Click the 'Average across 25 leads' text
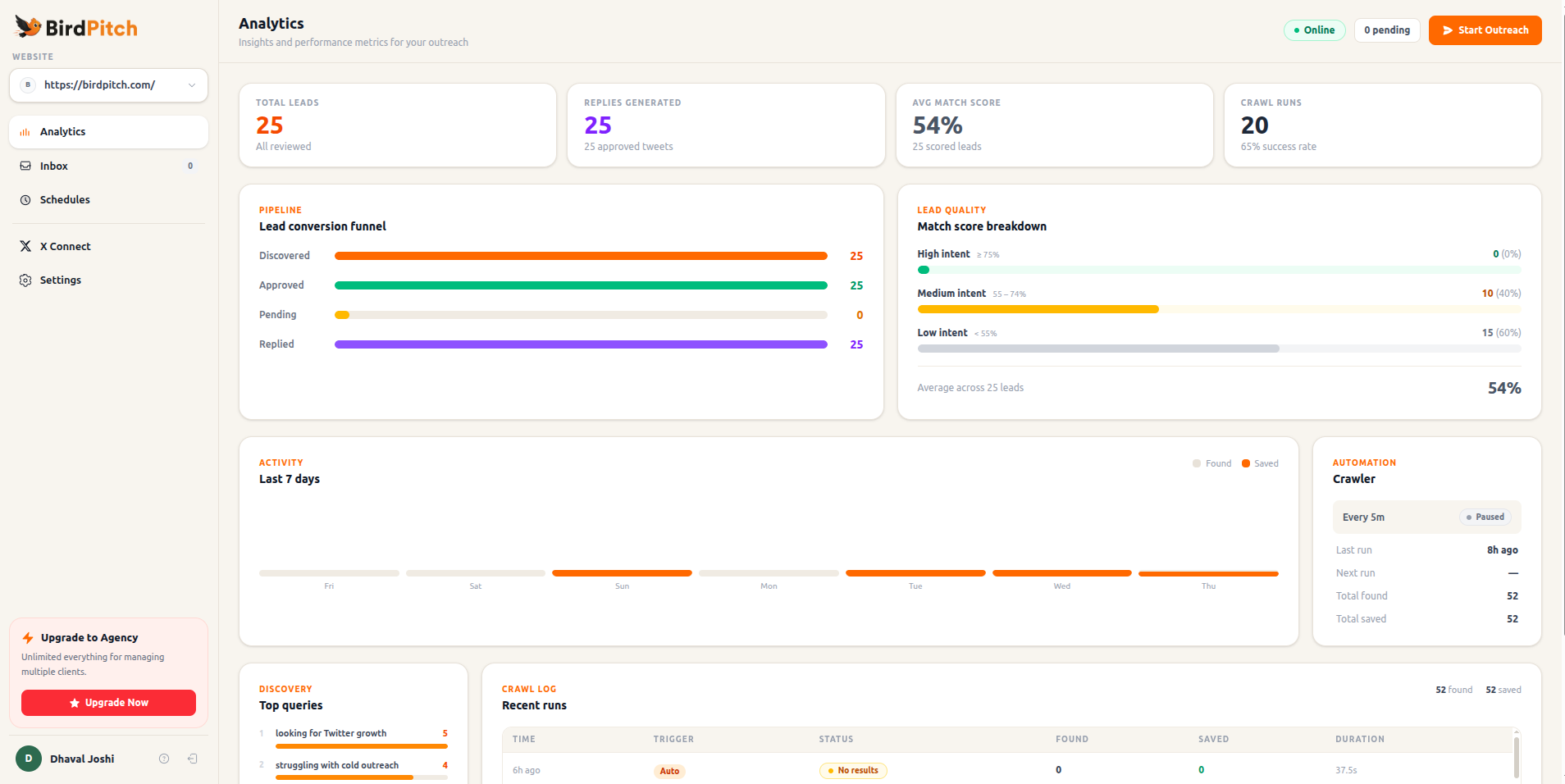Screen dimensions: 1565x784 tap(970, 388)
